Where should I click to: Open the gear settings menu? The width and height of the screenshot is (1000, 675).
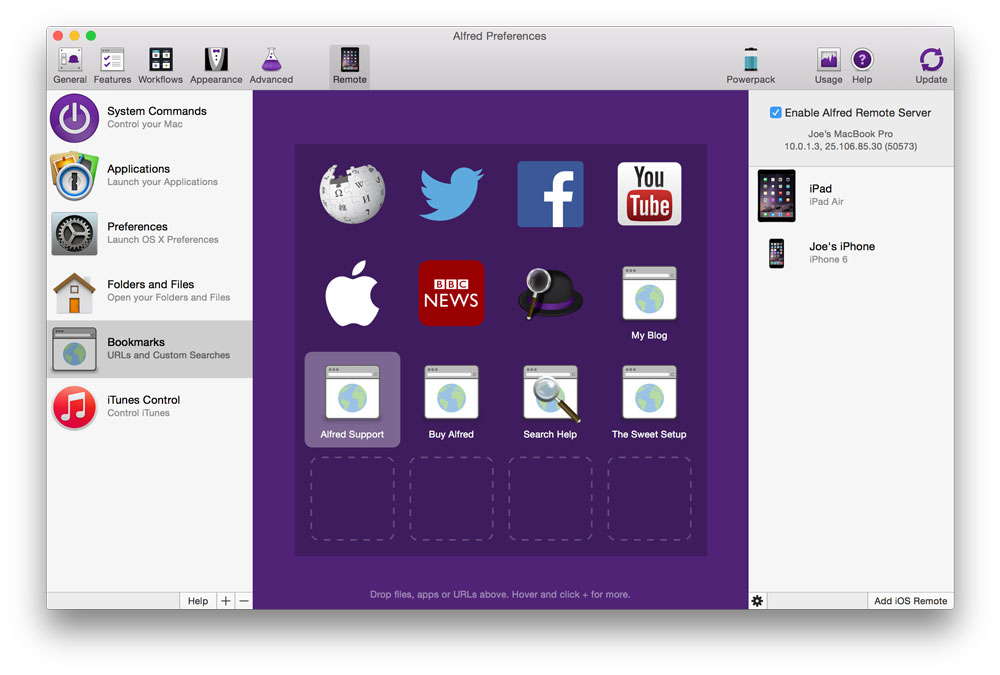point(757,600)
